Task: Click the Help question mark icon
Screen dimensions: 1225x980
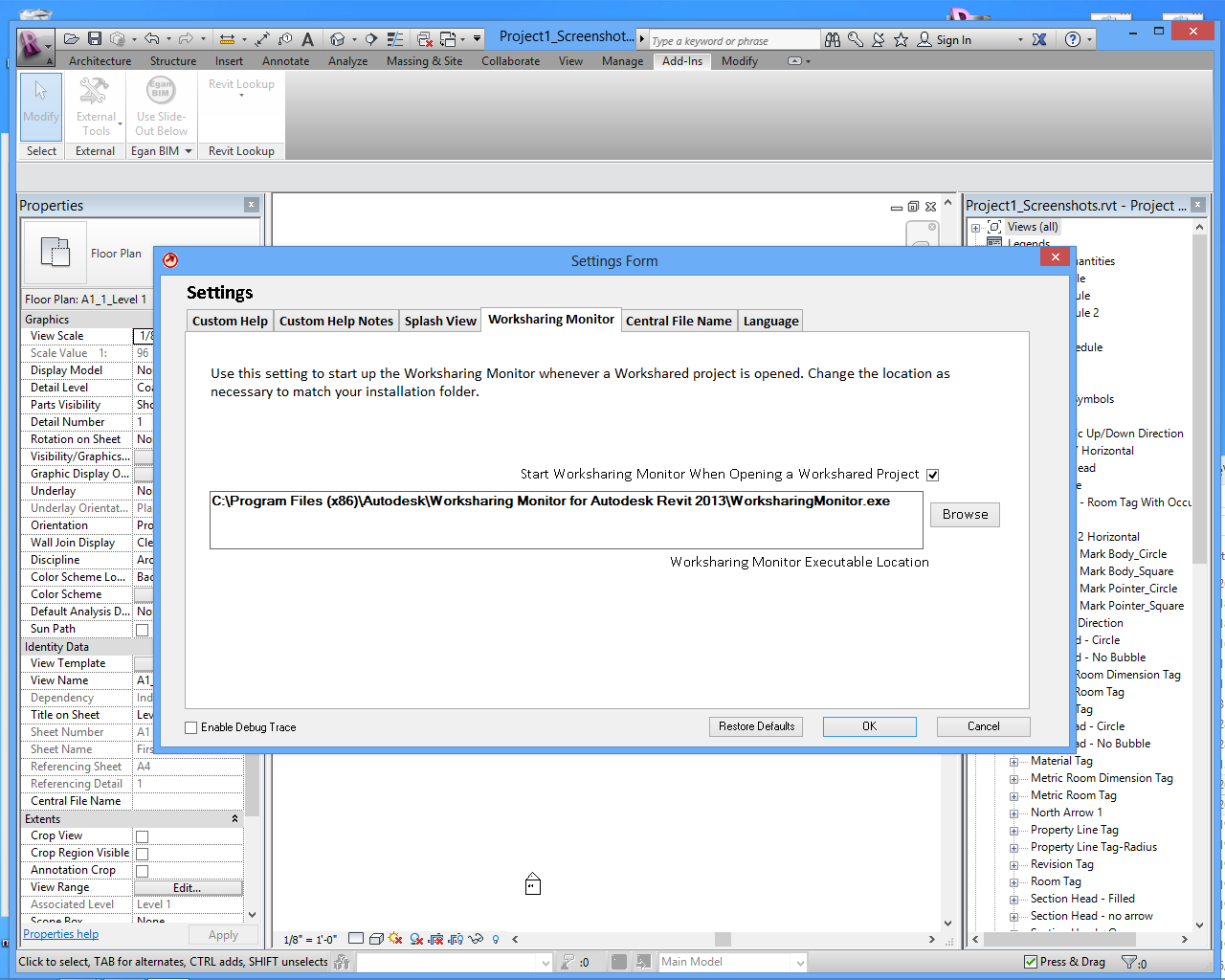Action: 1073,39
